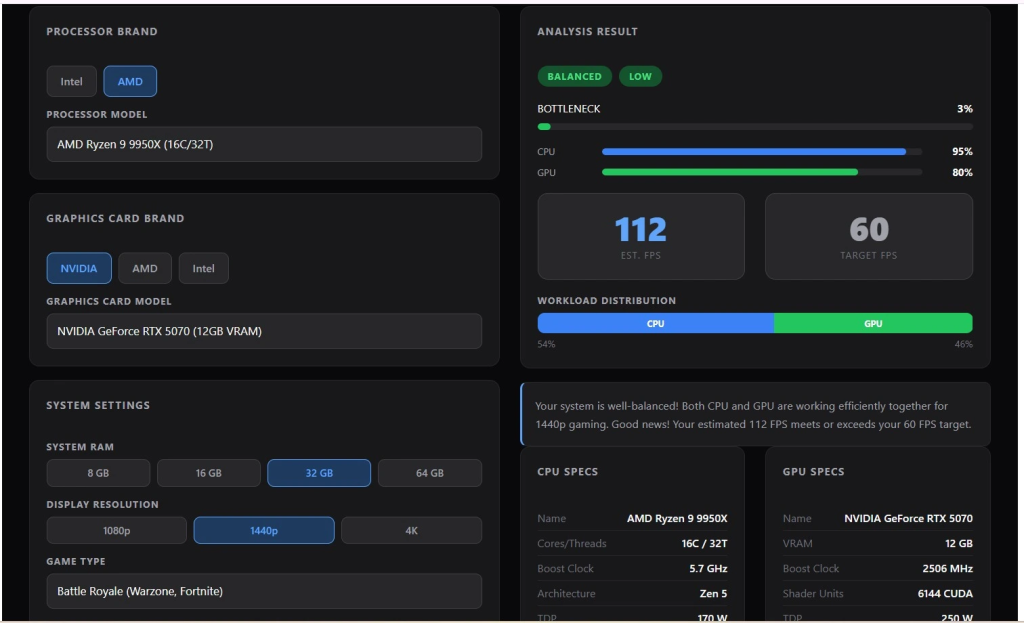Click the LOW status badge
The image size is (1024, 623).
point(640,76)
